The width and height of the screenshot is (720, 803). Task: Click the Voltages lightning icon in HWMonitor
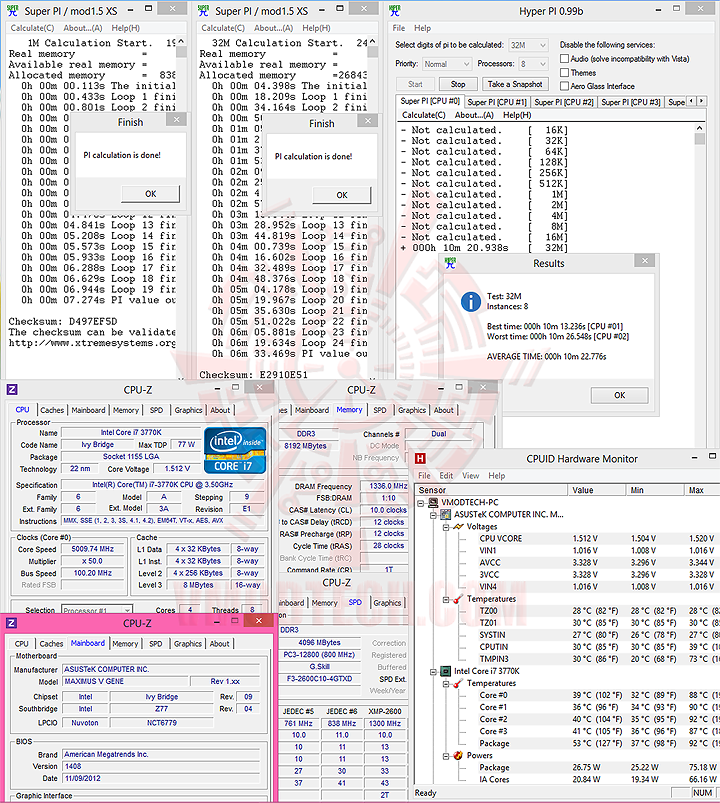[x=458, y=526]
